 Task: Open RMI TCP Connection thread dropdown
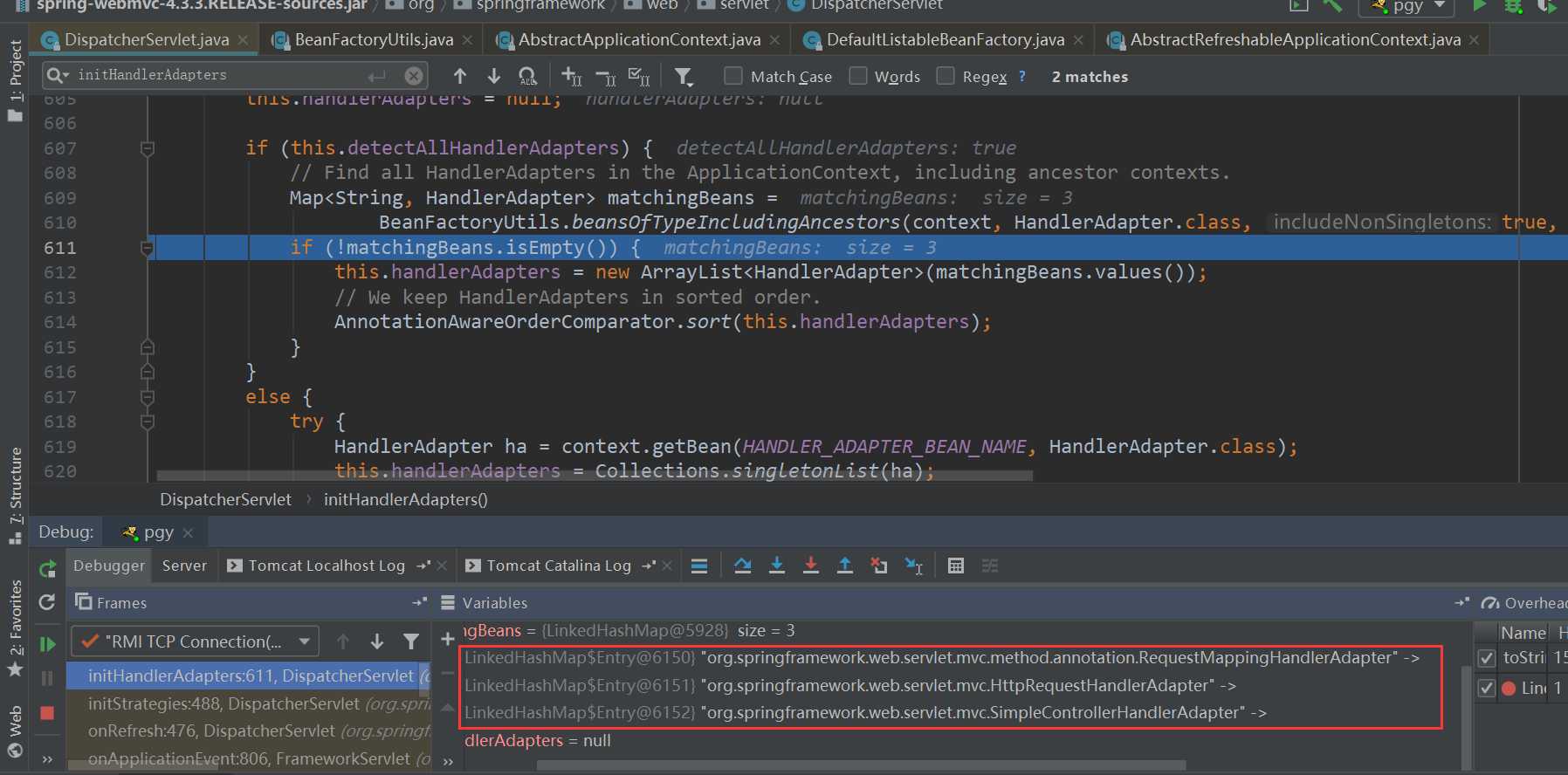pyautogui.click(x=195, y=641)
